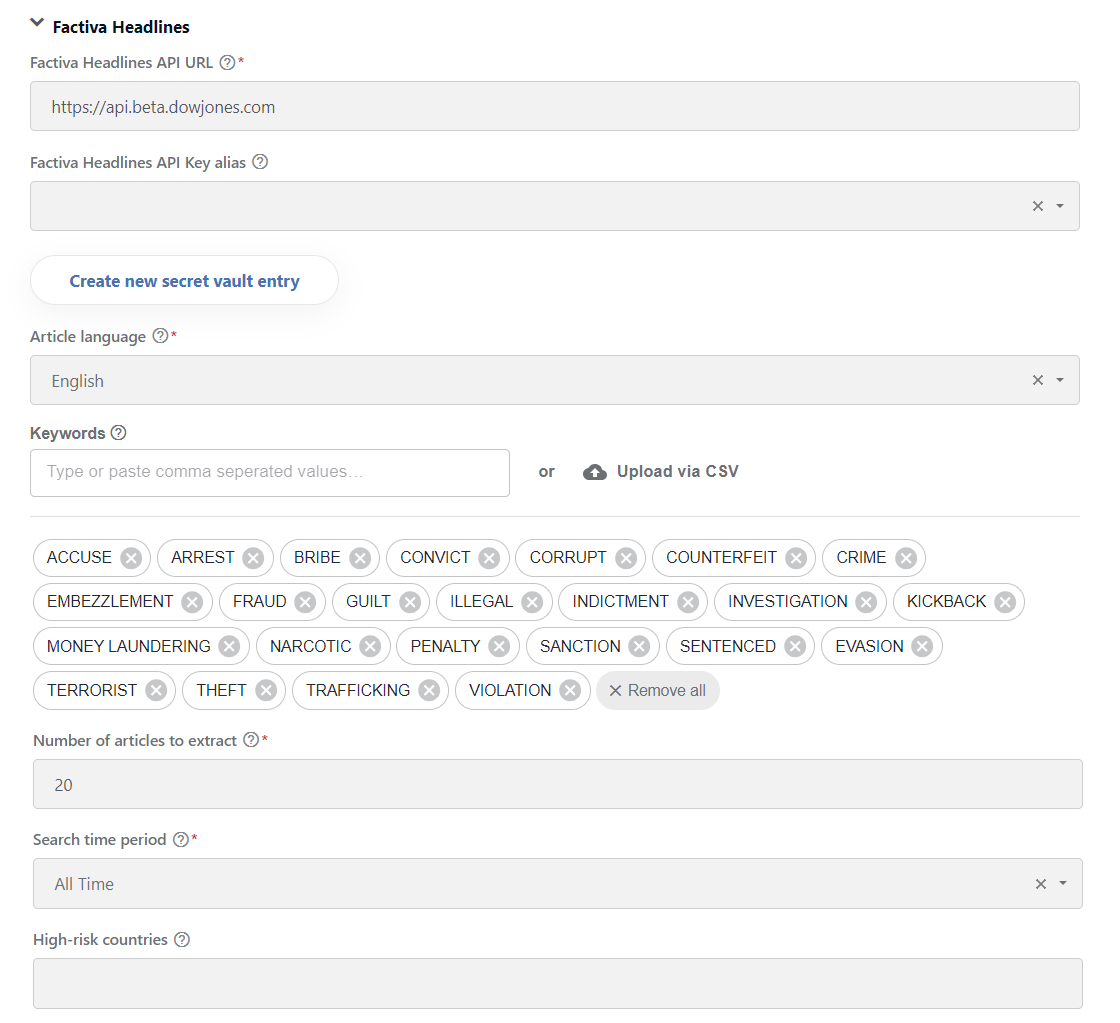Click the High-risk countries help icon
The image size is (1120, 1023).
point(182,939)
